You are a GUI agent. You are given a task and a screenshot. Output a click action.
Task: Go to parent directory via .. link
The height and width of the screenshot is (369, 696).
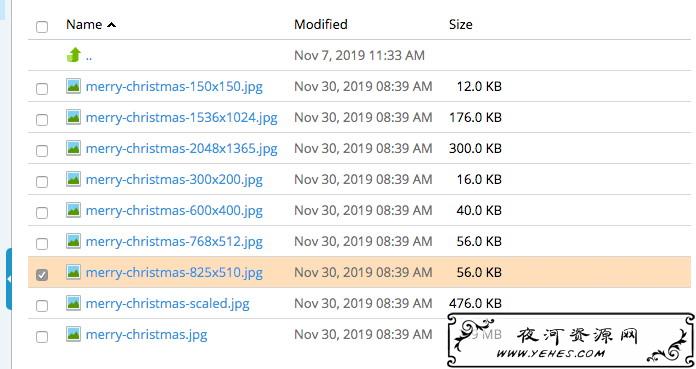click(x=89, y=56)
